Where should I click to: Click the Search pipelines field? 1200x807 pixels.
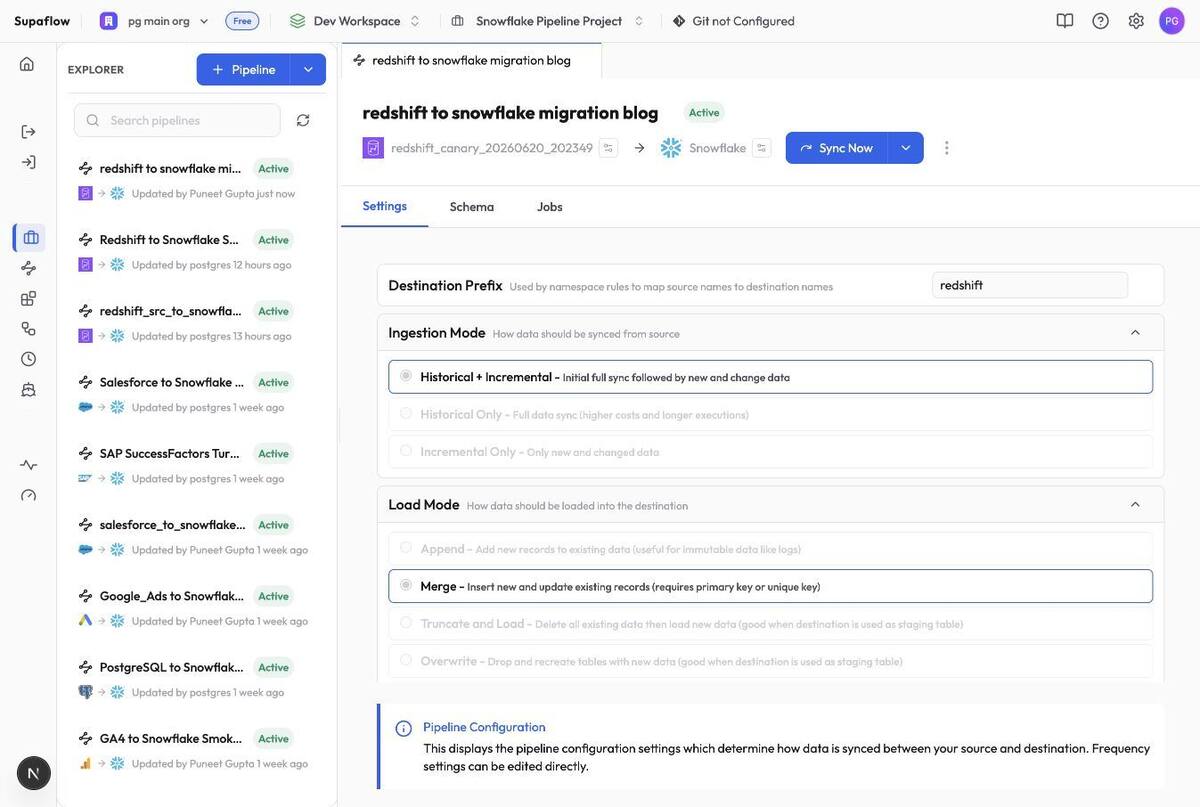click(x=178, y=120)
